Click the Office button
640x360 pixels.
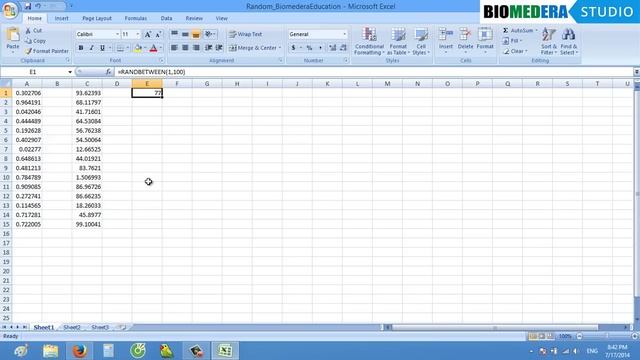click(x=9, y=10)
